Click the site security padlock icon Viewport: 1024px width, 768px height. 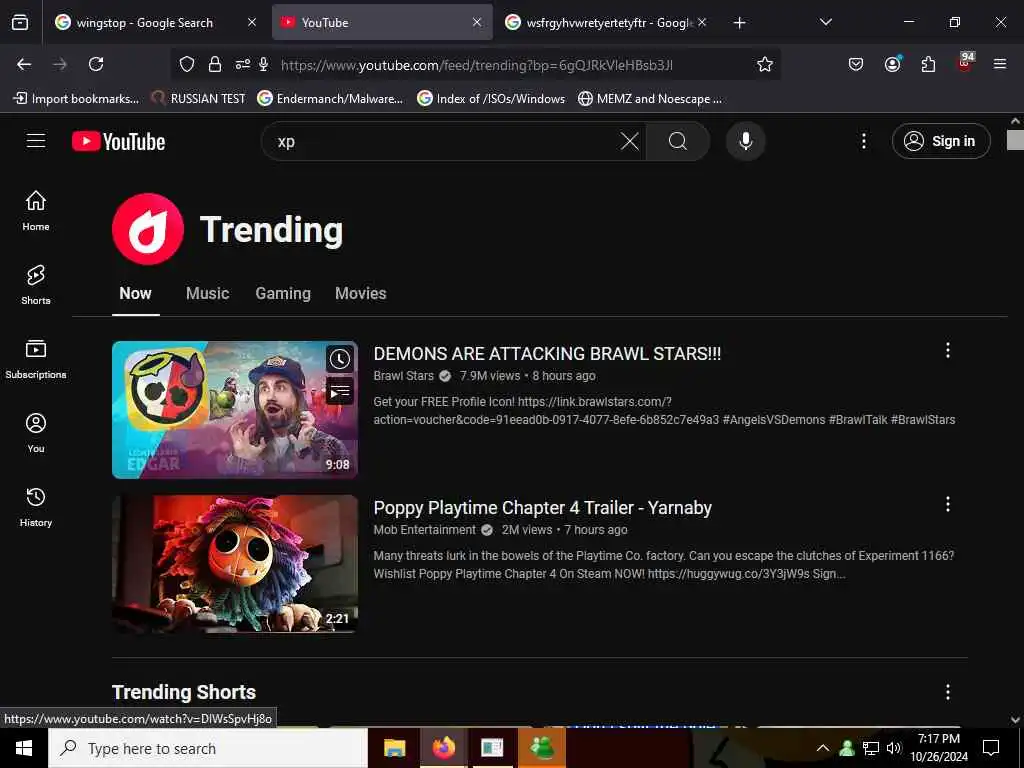click(x=215, y=64)
